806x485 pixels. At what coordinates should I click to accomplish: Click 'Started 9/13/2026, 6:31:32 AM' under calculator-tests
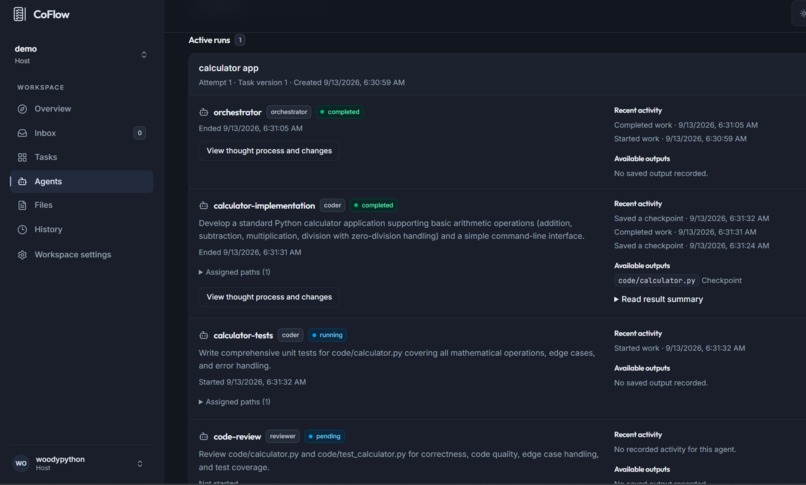pos(252,382)
